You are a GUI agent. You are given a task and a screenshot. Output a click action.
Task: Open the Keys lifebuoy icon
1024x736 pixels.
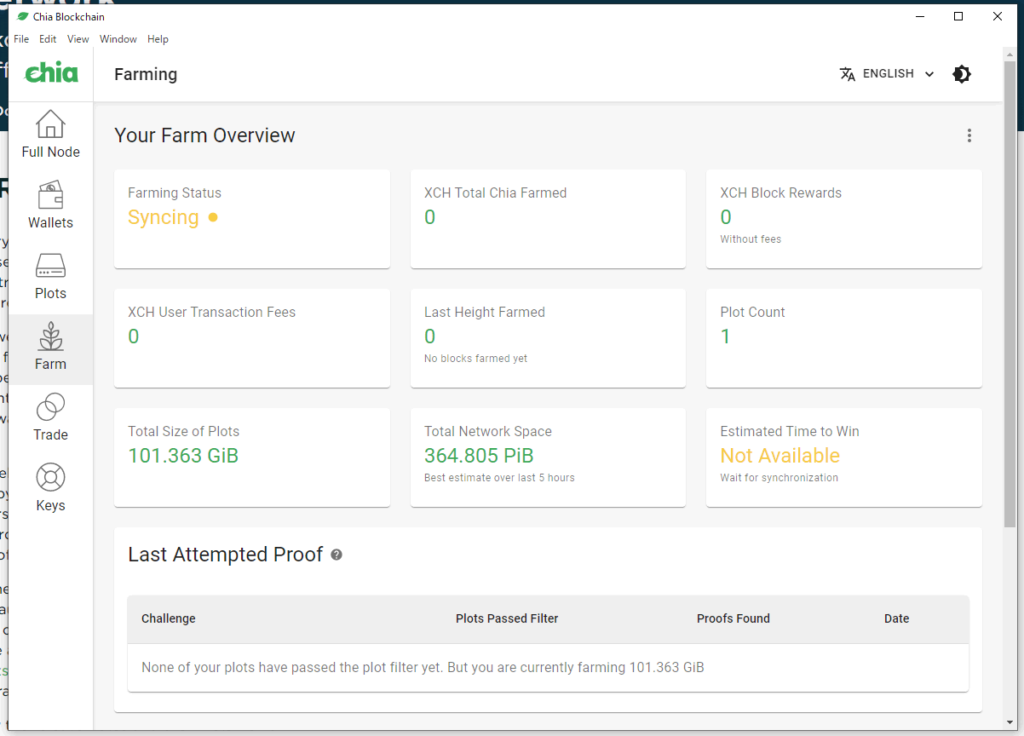point(50,478)
